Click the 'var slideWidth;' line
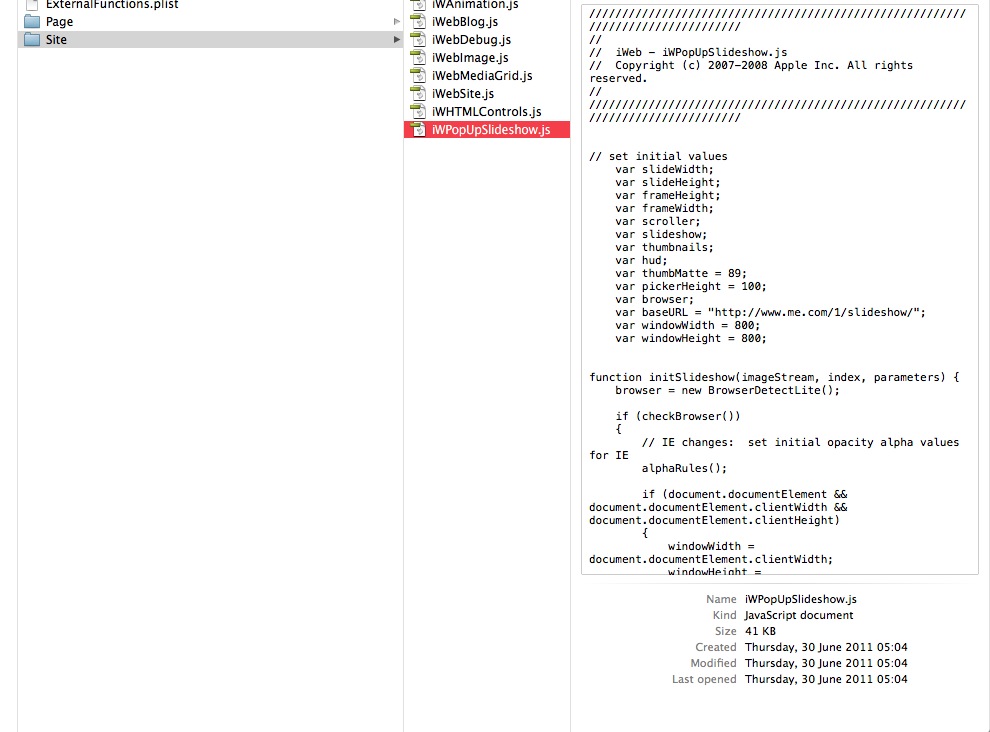This screenshot has height=732, width=990. [x=664, y=169]
